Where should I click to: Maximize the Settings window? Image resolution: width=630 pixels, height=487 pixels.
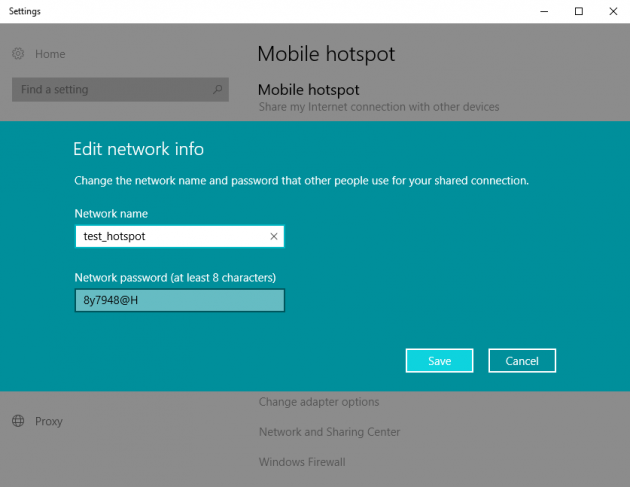click(x=579, y=11)
